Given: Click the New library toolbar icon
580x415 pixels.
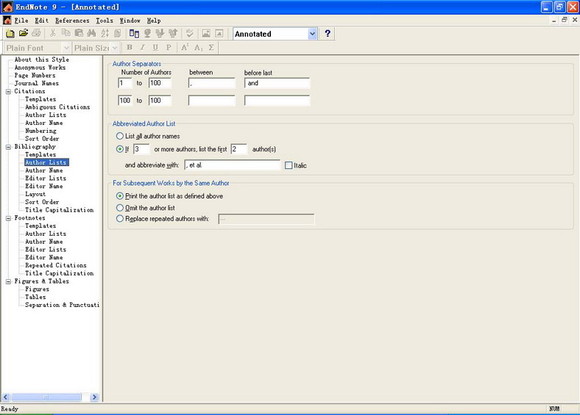Looking at the screenshot, I should pos(10,34).
